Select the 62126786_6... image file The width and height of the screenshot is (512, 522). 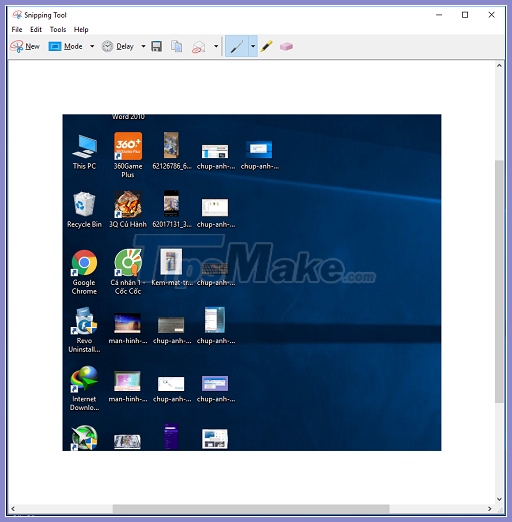point(172,151)
